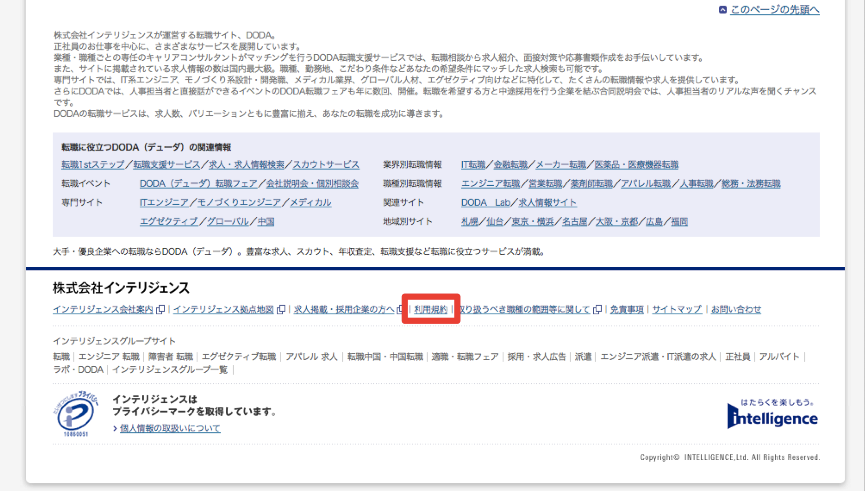865x491 pixels.
Task: Open the サイトマップ link
Action: pos(677,310)
